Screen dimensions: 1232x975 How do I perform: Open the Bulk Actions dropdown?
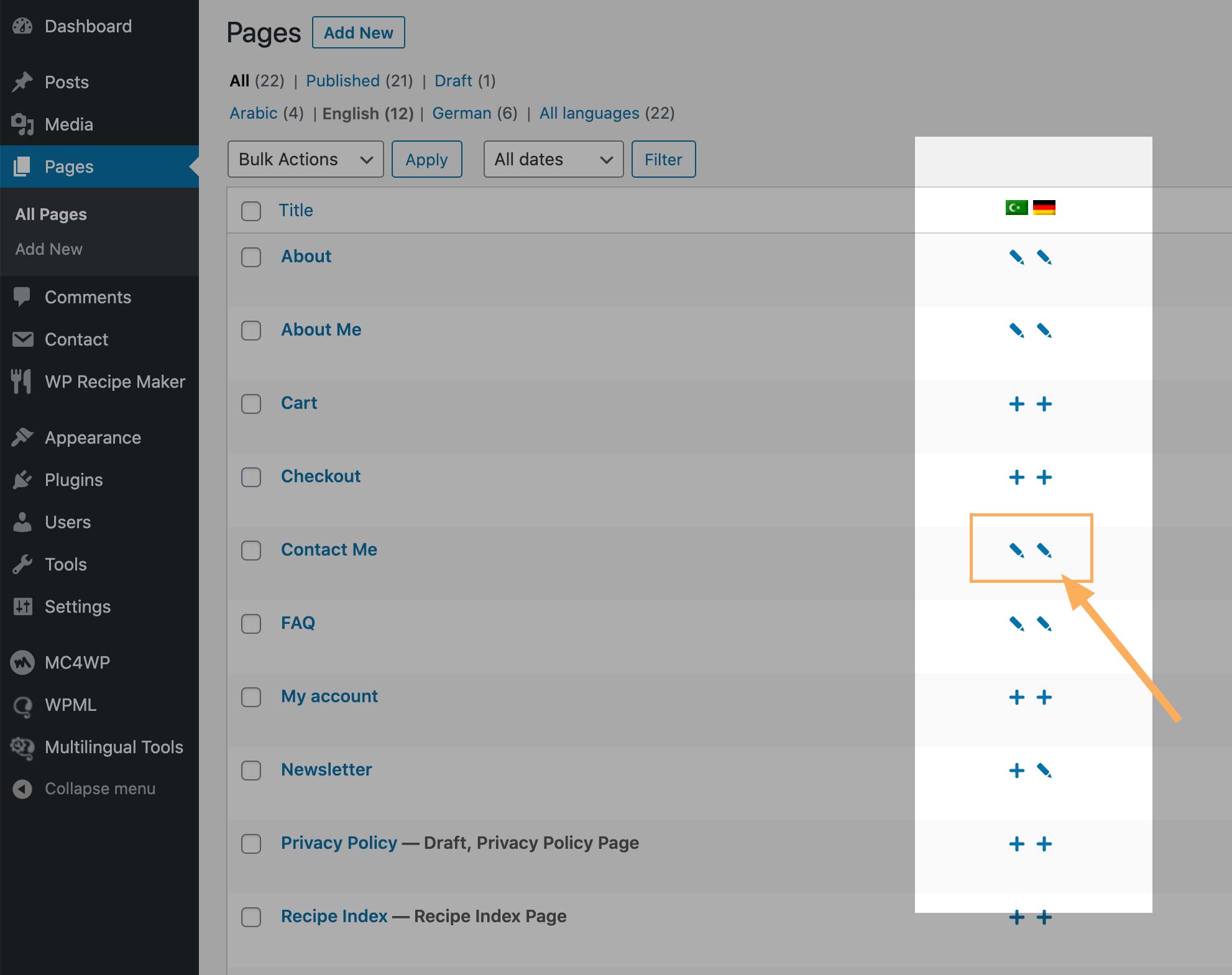305,159
